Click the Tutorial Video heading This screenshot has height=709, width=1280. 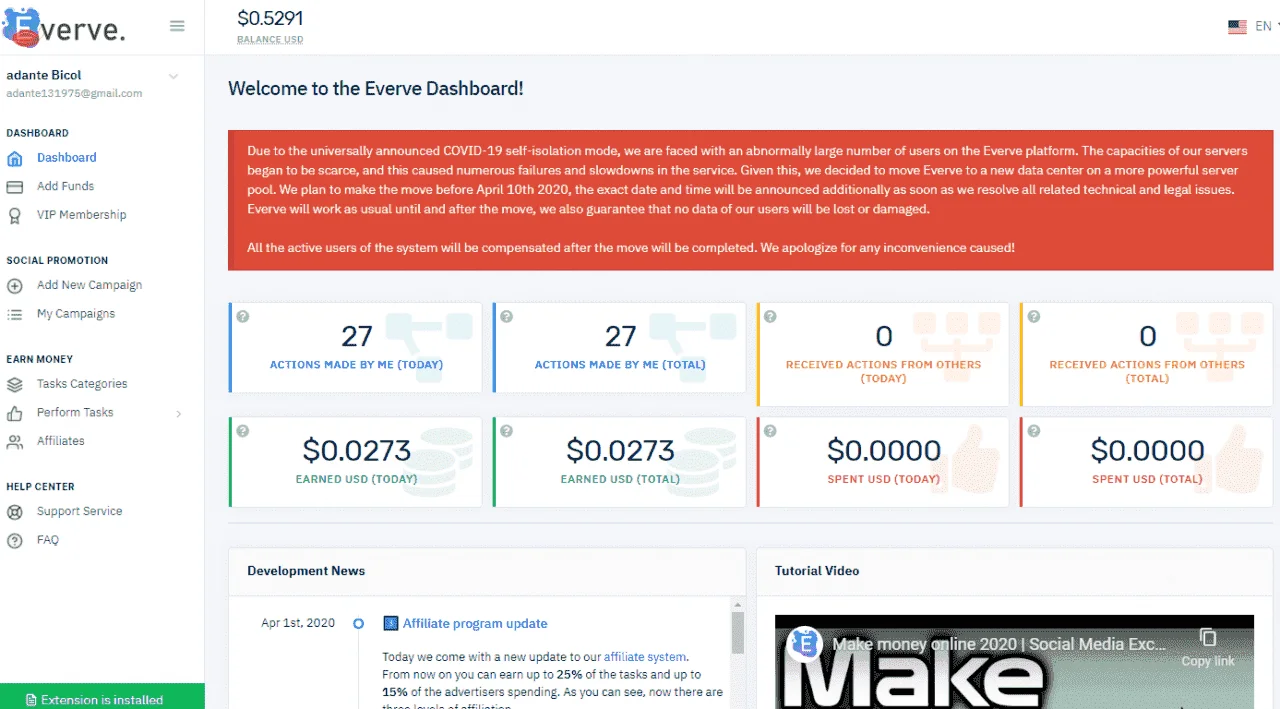[x=817, y=571]
